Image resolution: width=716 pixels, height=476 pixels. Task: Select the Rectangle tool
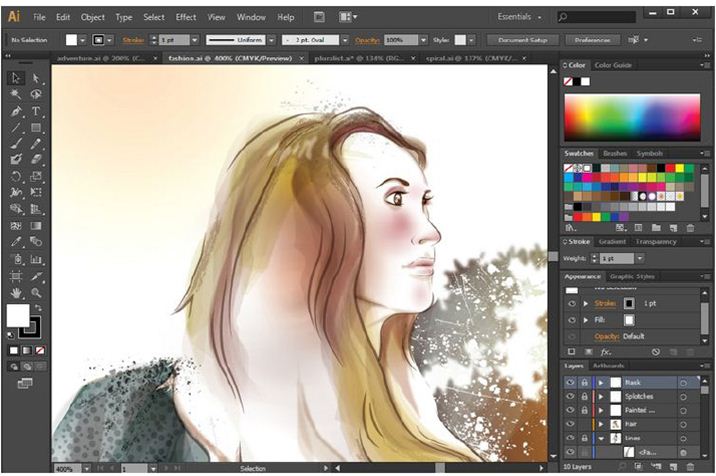pos(36,127)
